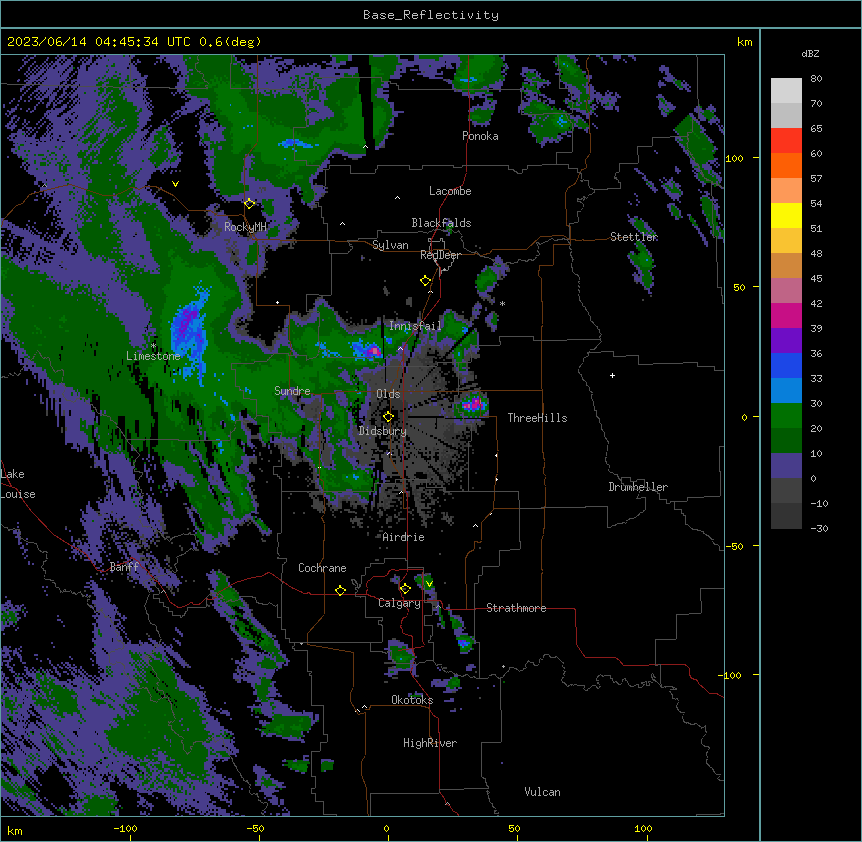Select the Lacombe town label

450,191
